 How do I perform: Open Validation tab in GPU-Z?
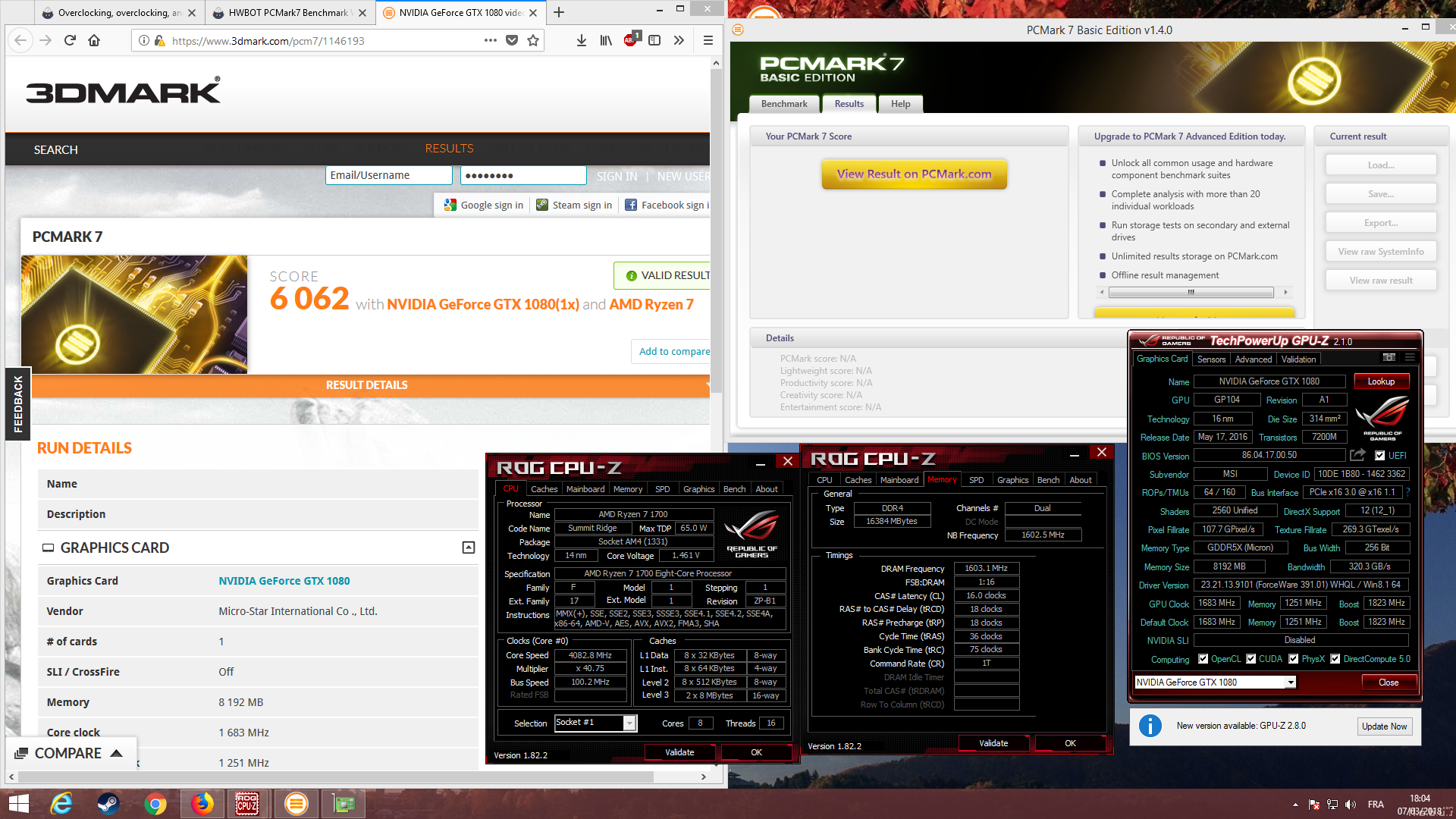tap(1299, 359)
